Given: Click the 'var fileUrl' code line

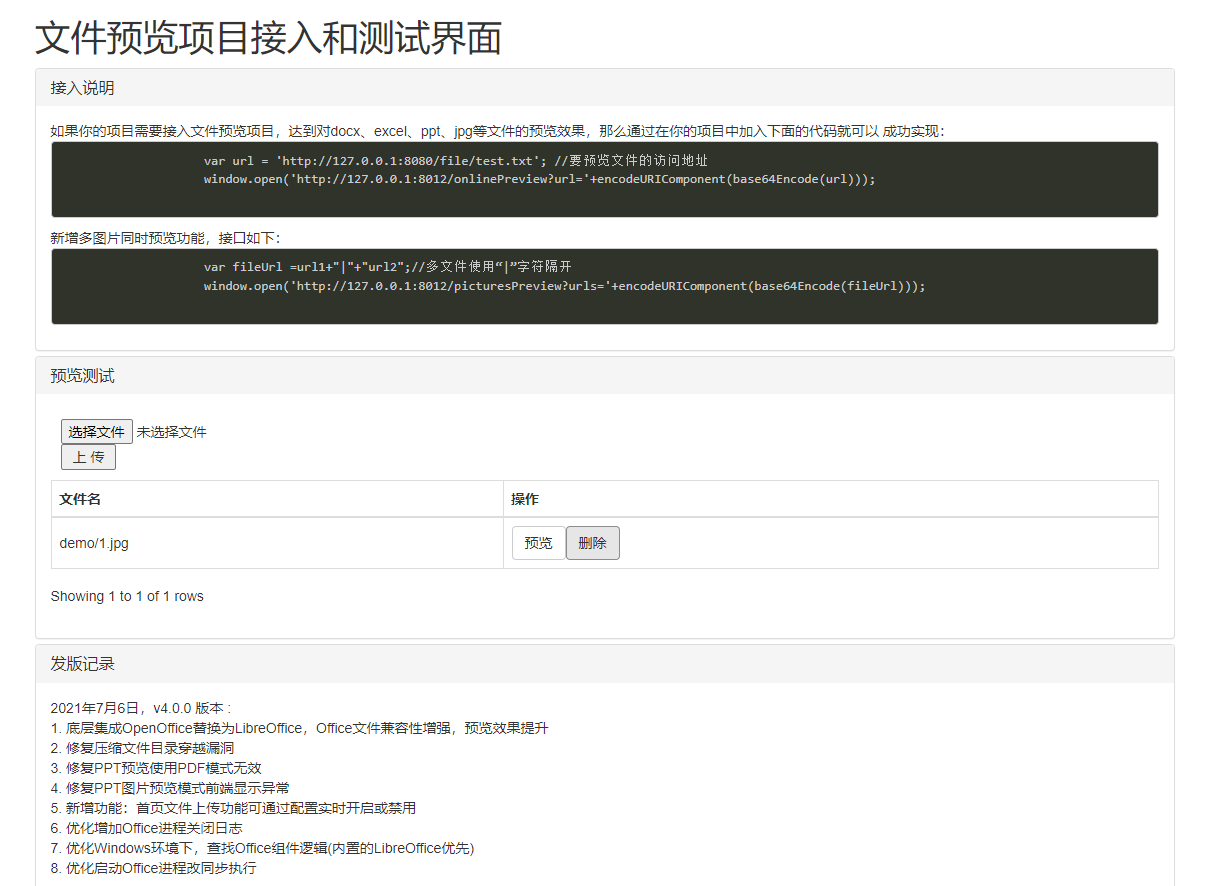Looking at the screenshot, I should pyautogui.click(x=388, y=267).
